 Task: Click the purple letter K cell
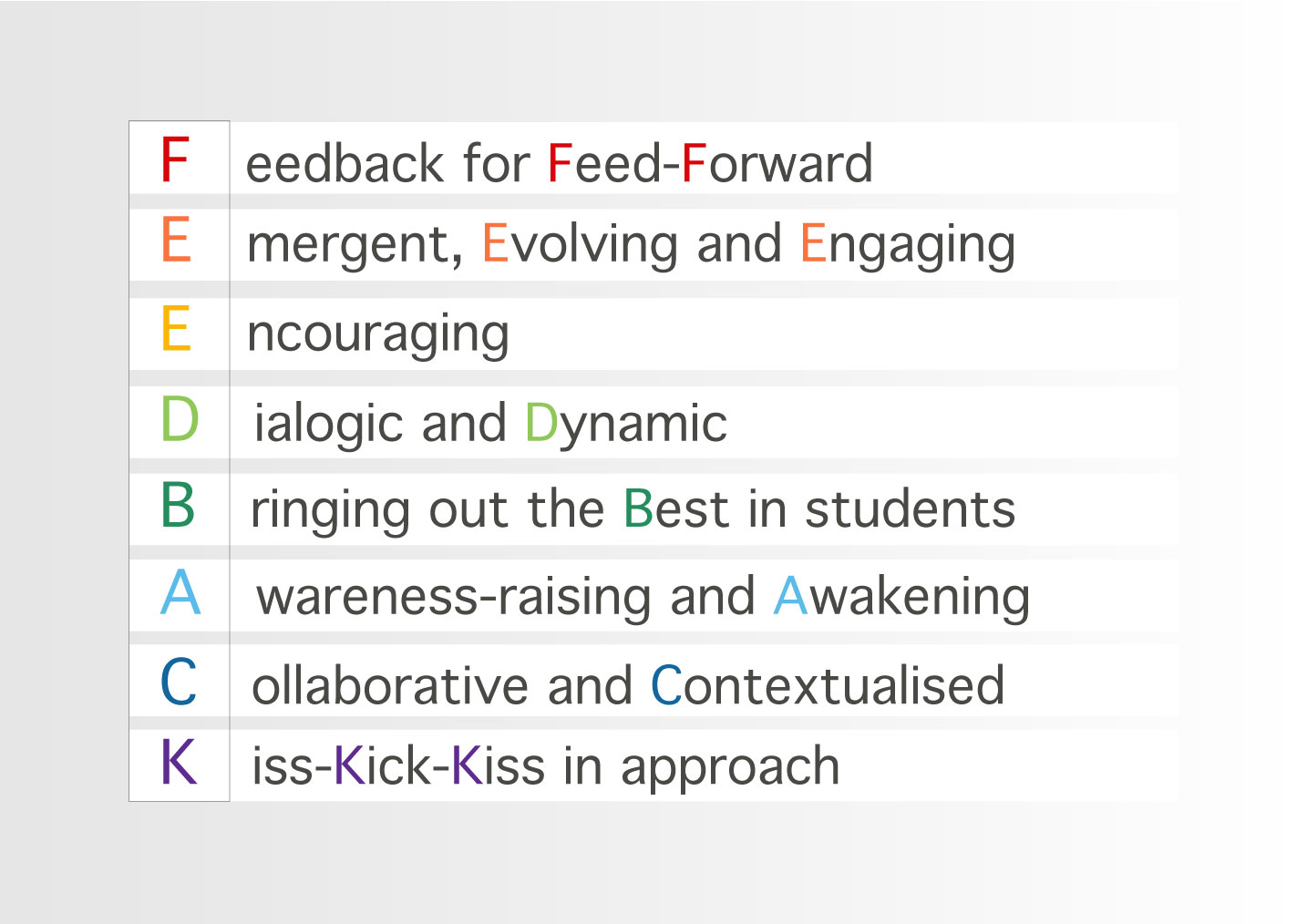[x=179, y=765]
